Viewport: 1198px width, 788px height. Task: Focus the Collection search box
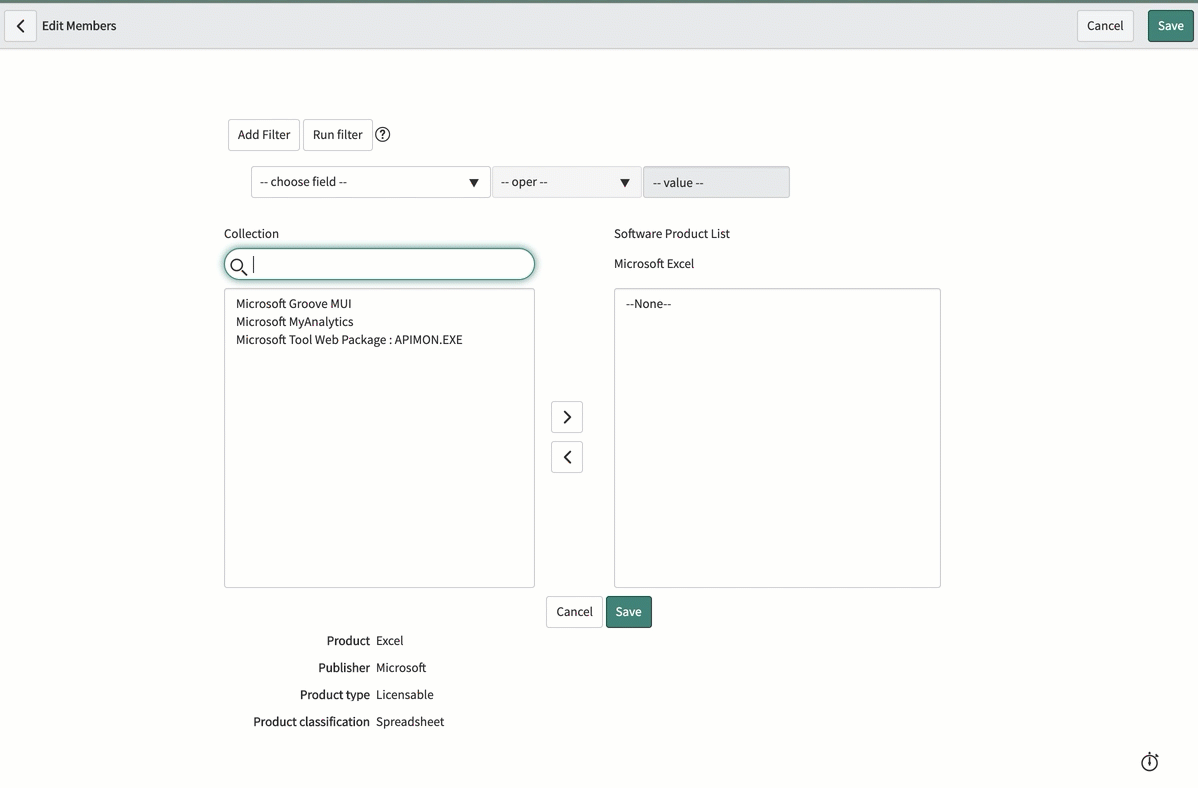point(379,264)
